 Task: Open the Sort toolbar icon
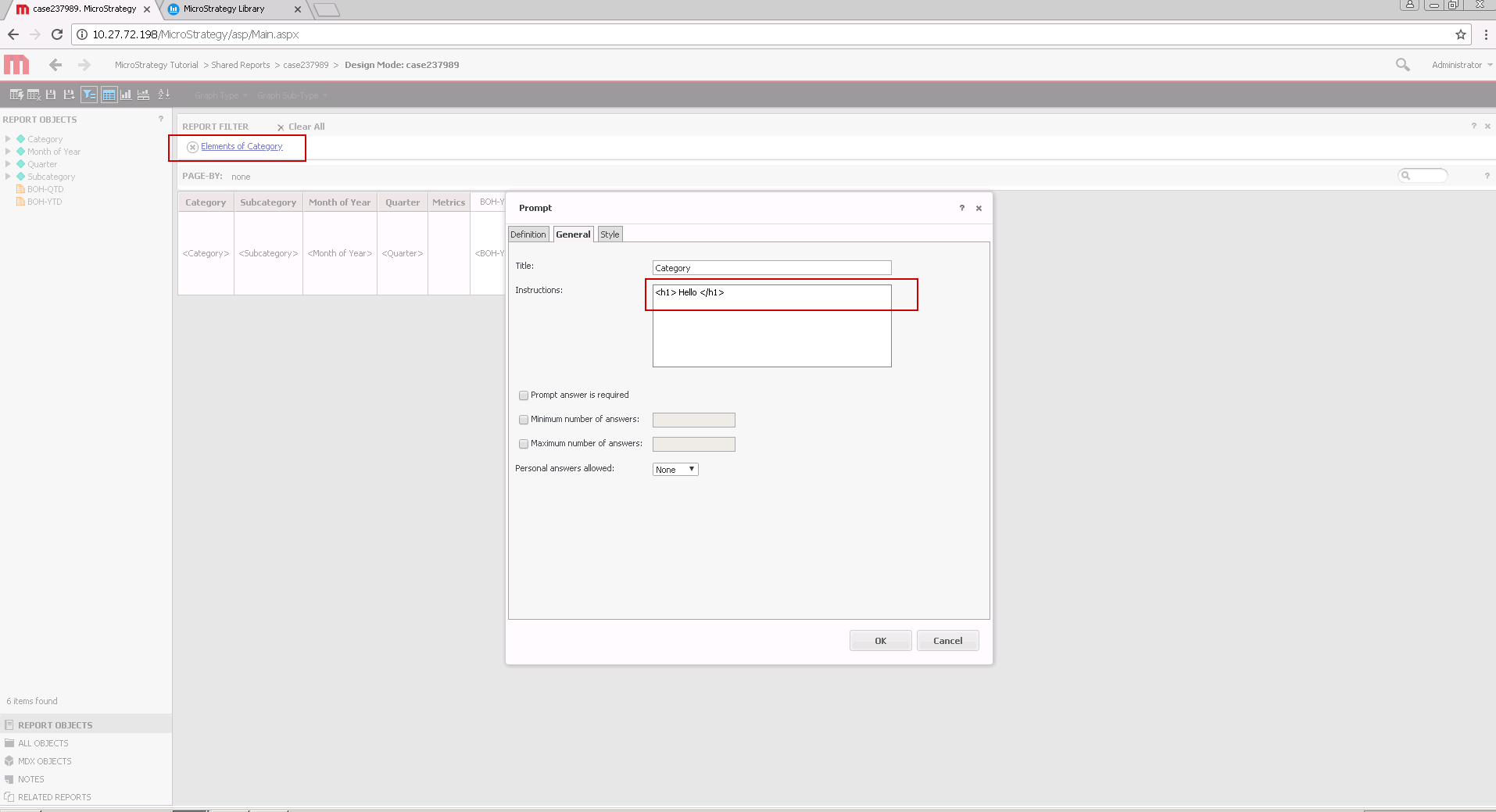(163, 95)
